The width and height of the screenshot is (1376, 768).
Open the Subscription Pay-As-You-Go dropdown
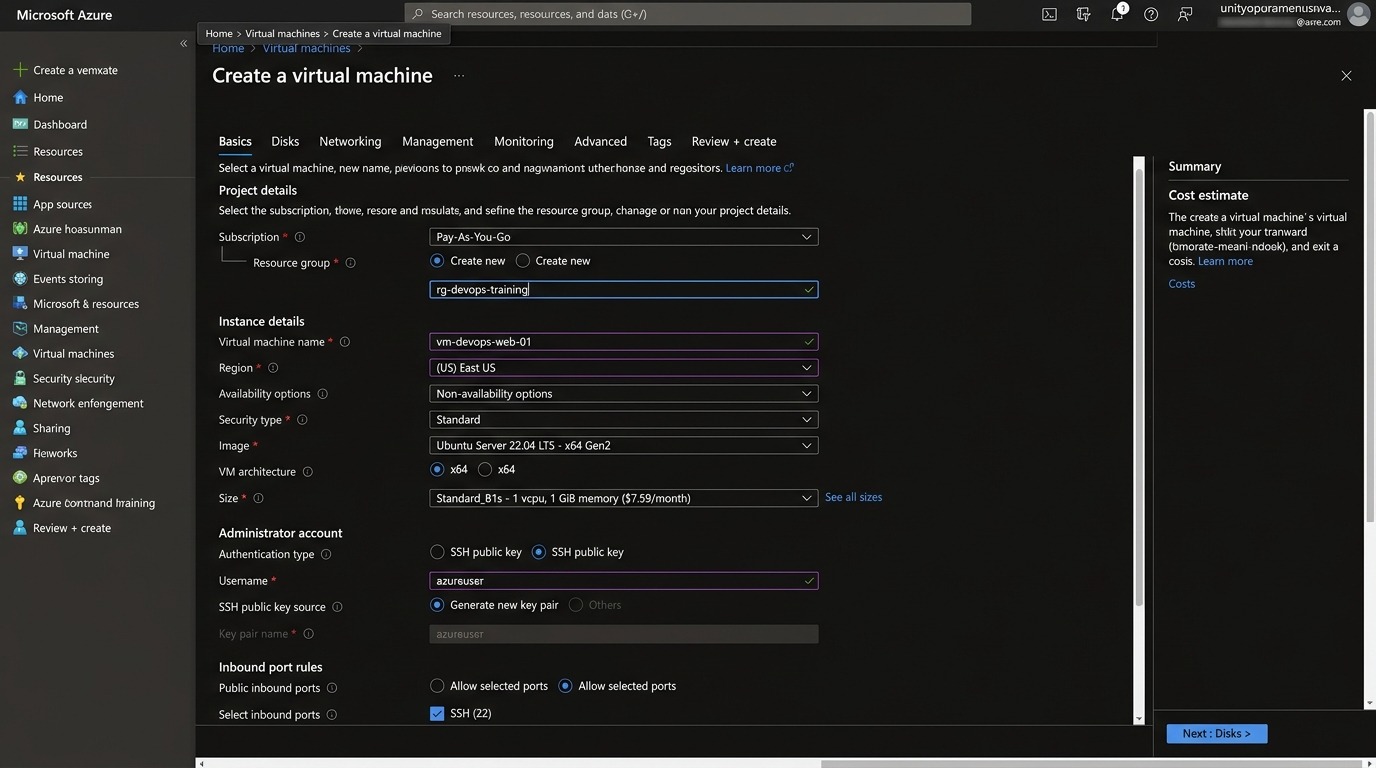point(624,237)
